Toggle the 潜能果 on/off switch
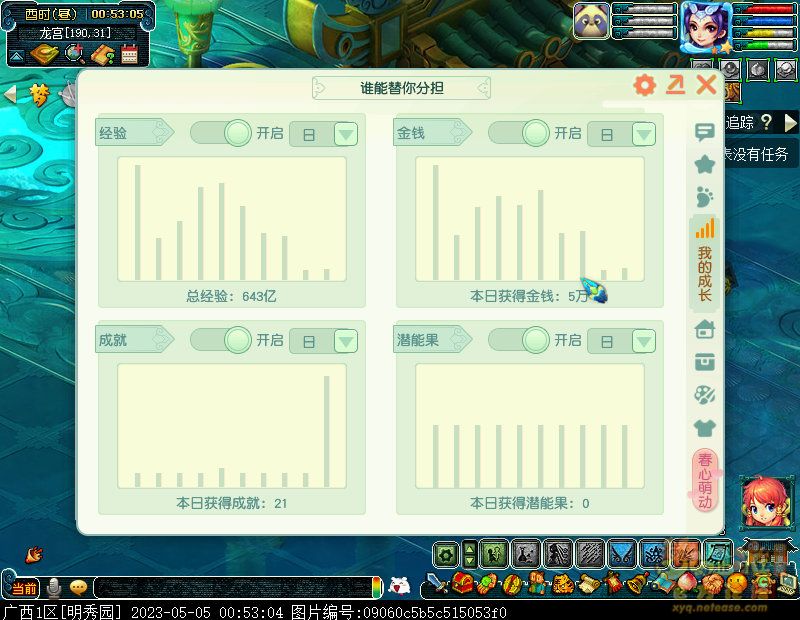The width and height of the screenshot is (800, 620). (x=518, y=340)
